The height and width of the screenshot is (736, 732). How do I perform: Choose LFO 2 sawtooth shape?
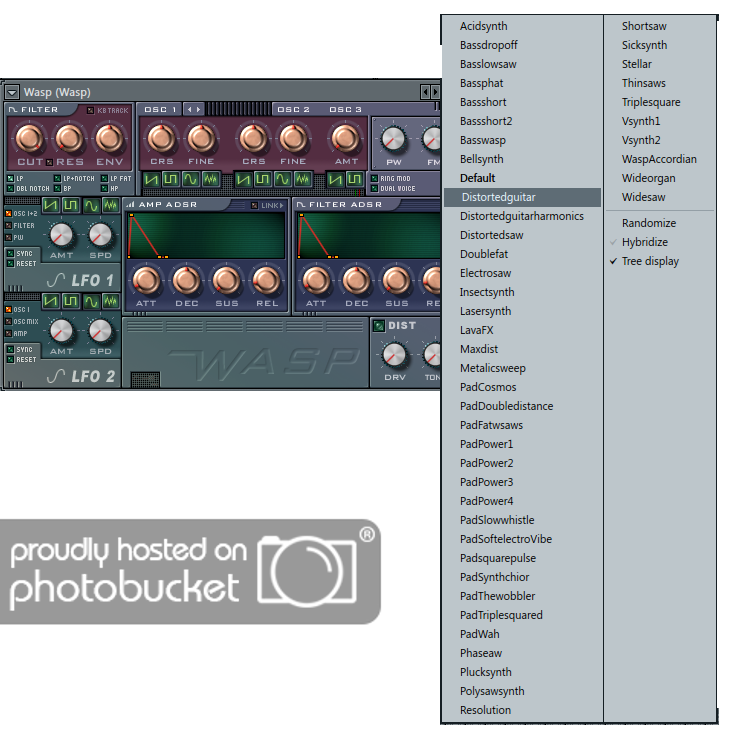(51, 301)
